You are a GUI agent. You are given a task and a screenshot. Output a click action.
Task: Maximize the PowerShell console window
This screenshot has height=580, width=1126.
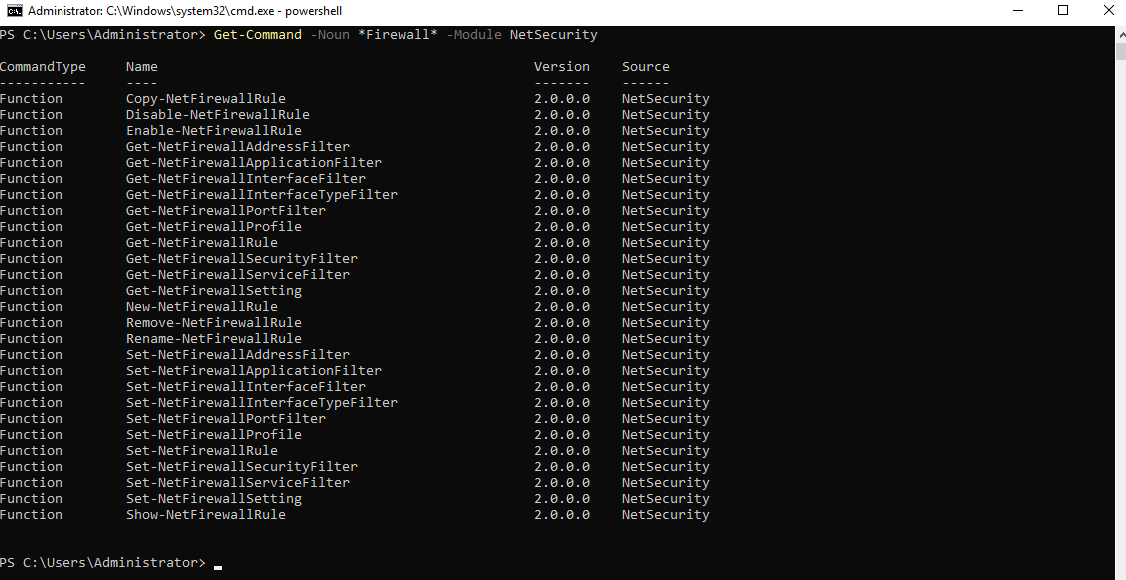click(x=1063, y=12)
